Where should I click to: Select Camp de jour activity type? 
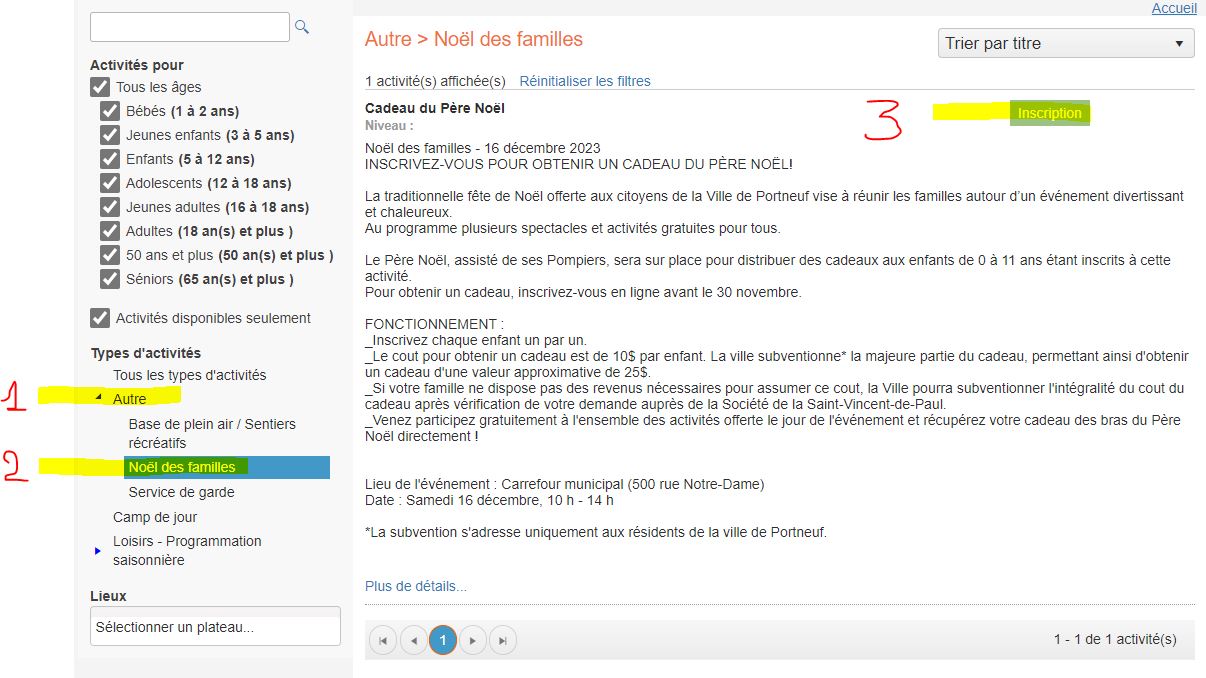pos(155,517)
